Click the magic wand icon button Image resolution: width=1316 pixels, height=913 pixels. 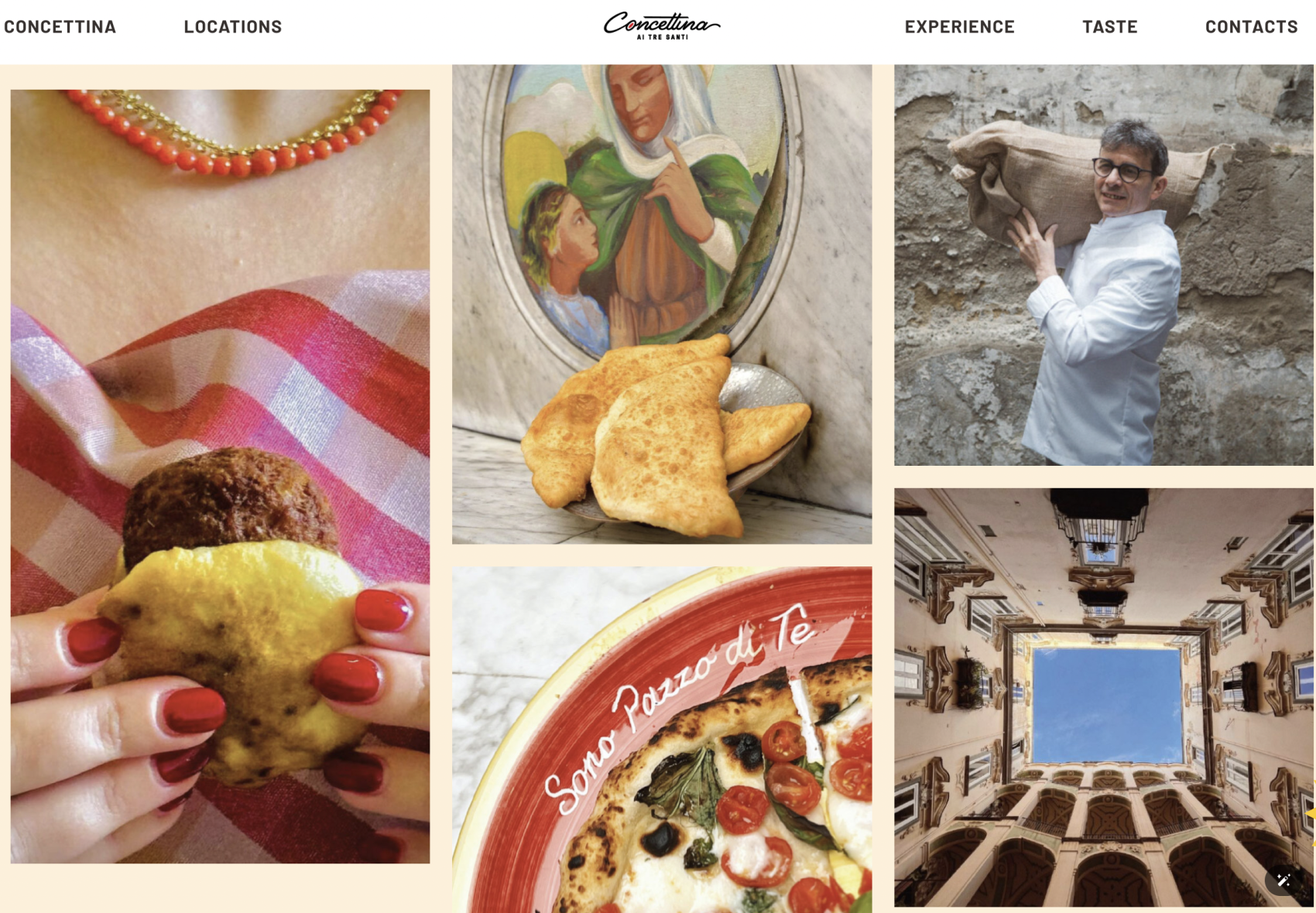pyautogui.click(x=1283, y=880)
